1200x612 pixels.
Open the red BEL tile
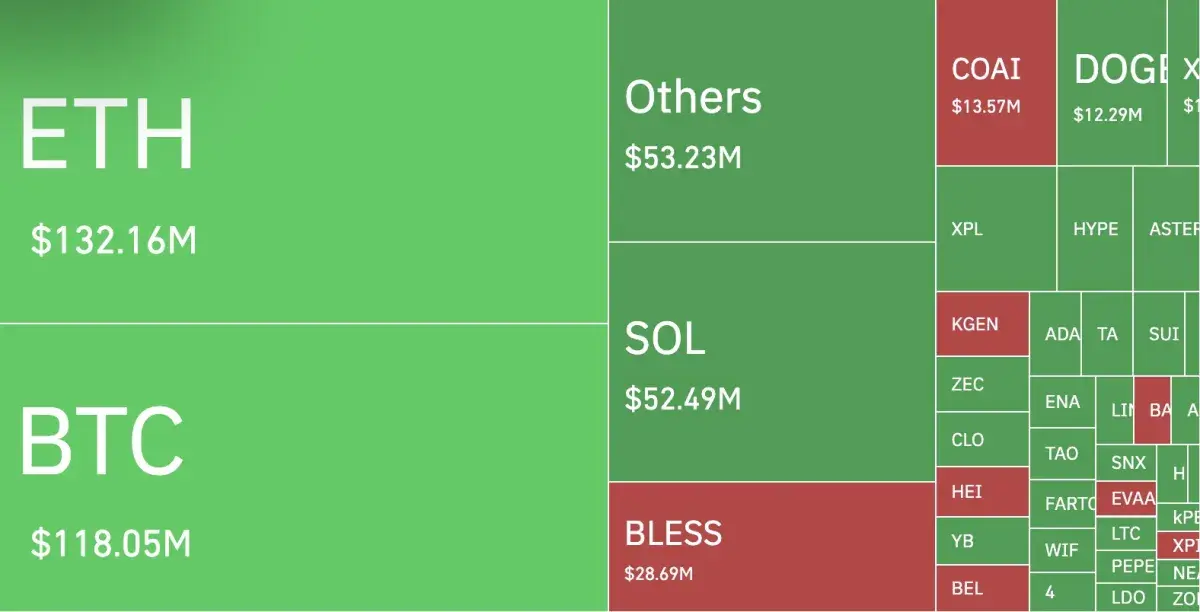[982, 588]
